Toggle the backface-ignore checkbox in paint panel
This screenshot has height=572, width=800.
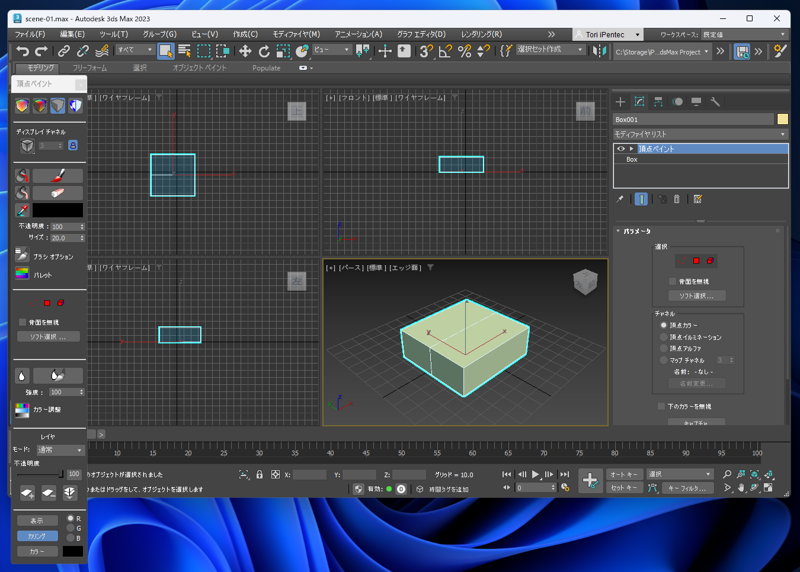(22, 322)
